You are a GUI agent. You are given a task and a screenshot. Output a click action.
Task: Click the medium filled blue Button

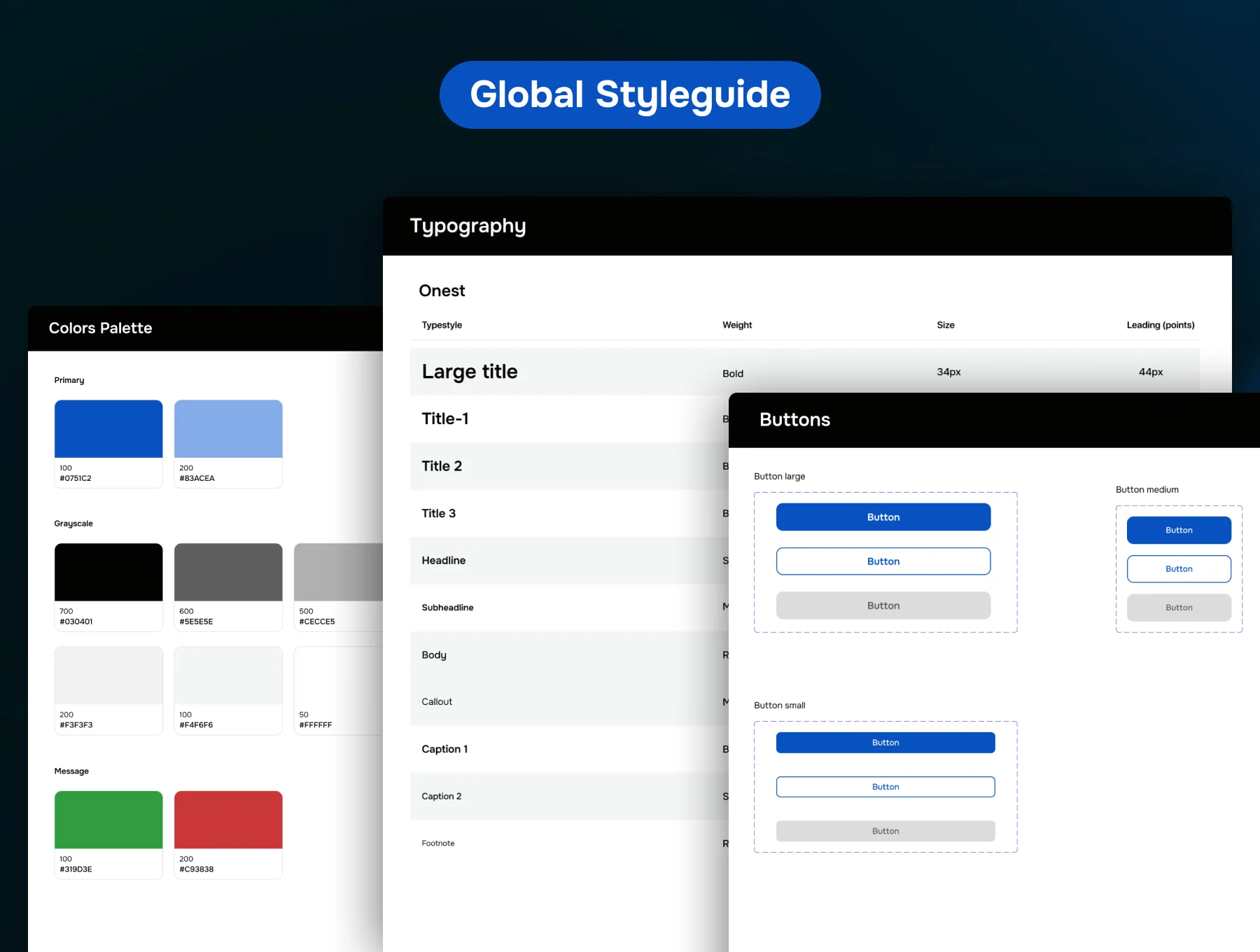pos(1179,530)
